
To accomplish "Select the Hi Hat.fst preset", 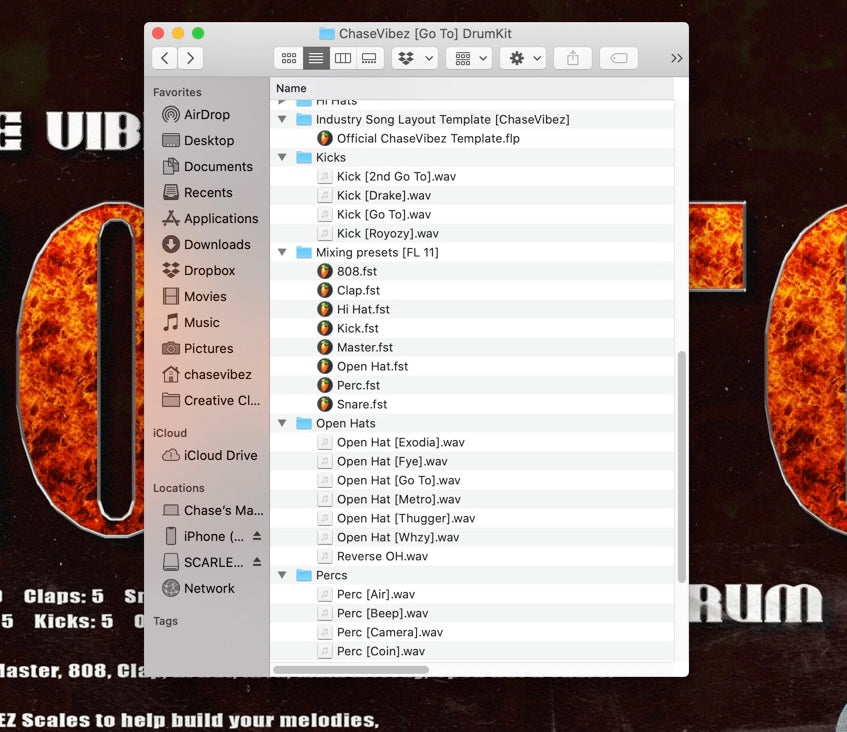I will click(472, 309).
